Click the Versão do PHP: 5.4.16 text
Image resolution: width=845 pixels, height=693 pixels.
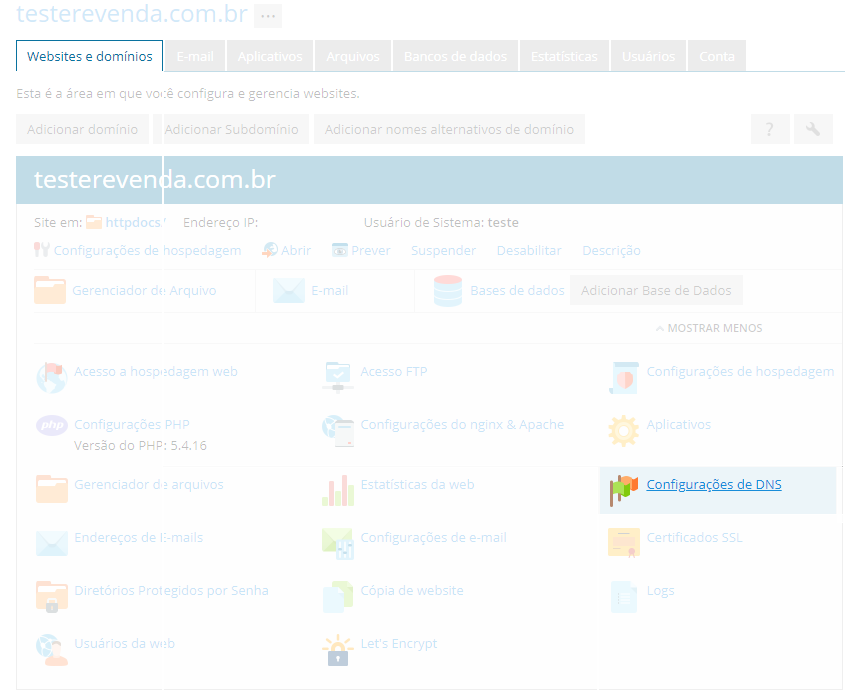coord(140,445)
